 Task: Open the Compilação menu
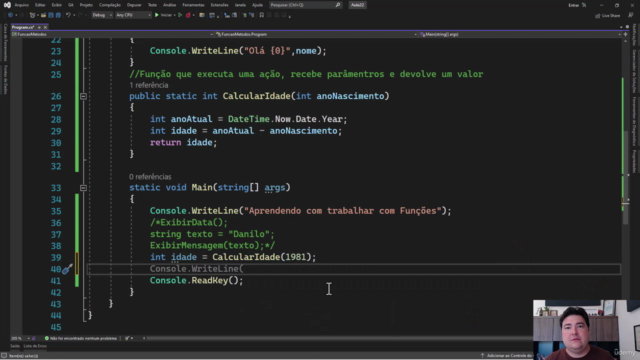pyautogui.click(x=110, y=5)
